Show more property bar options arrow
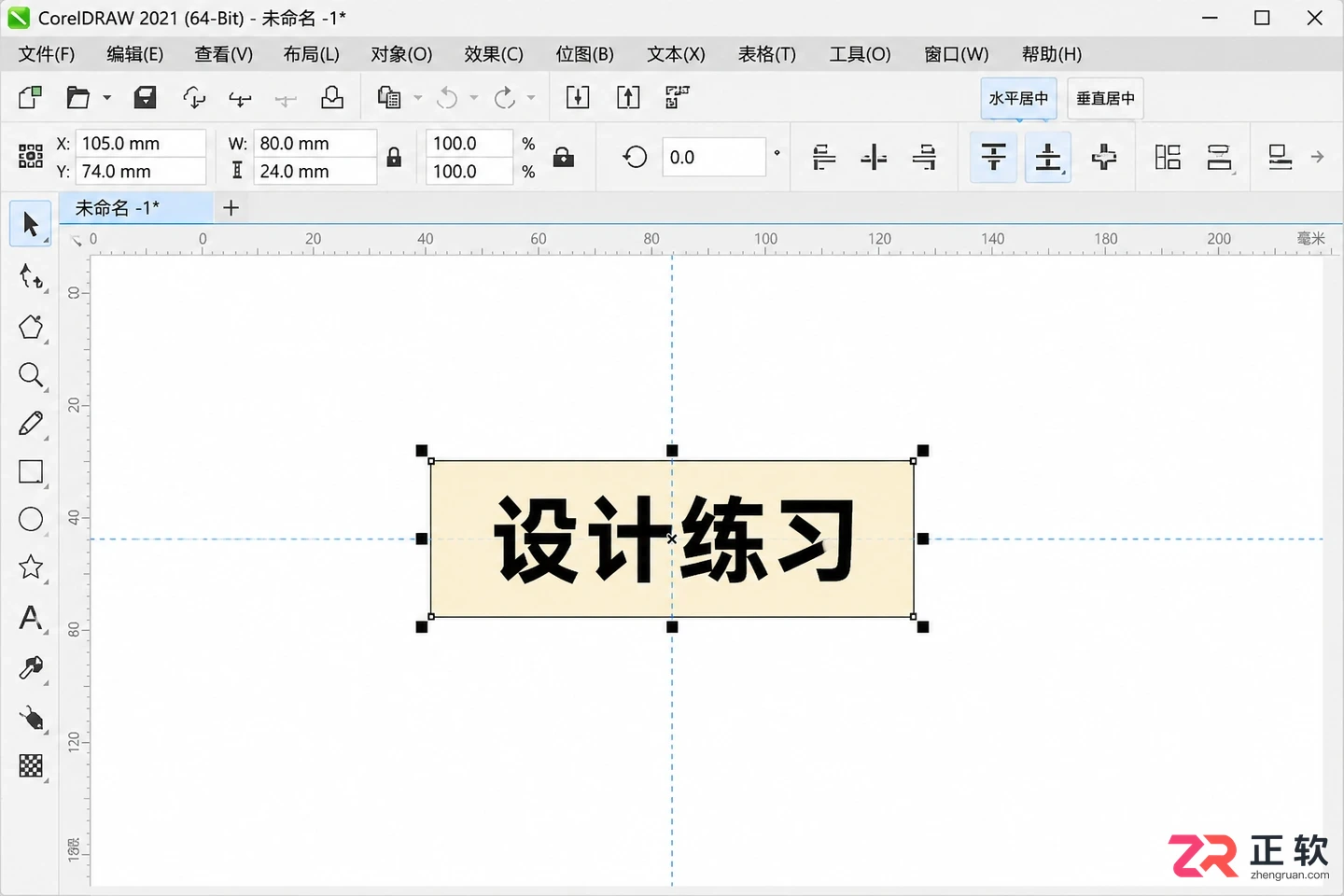Image resolution: width=1344 pixels, height=896 pixels. [1317, 157]
